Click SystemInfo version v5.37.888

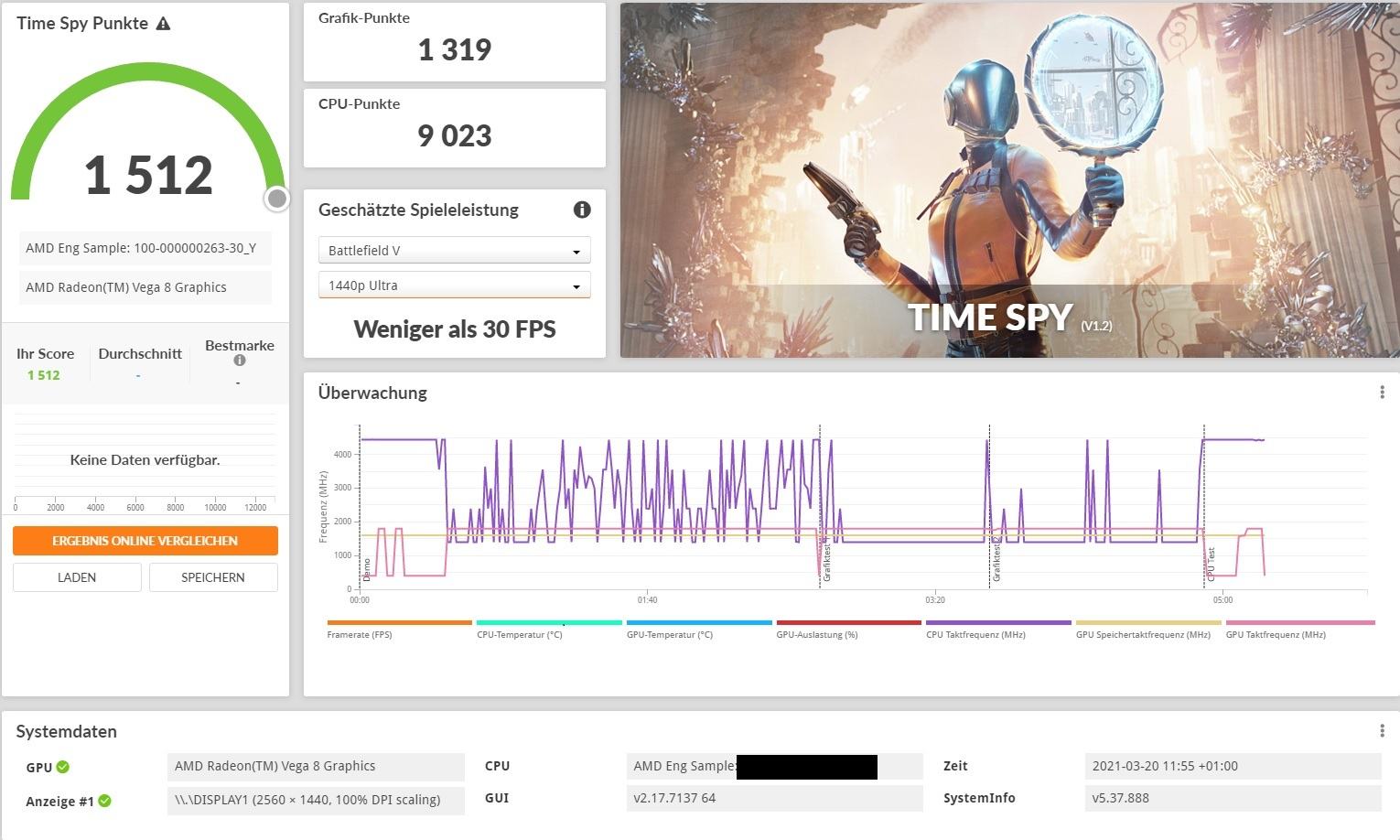point(1233,798)
